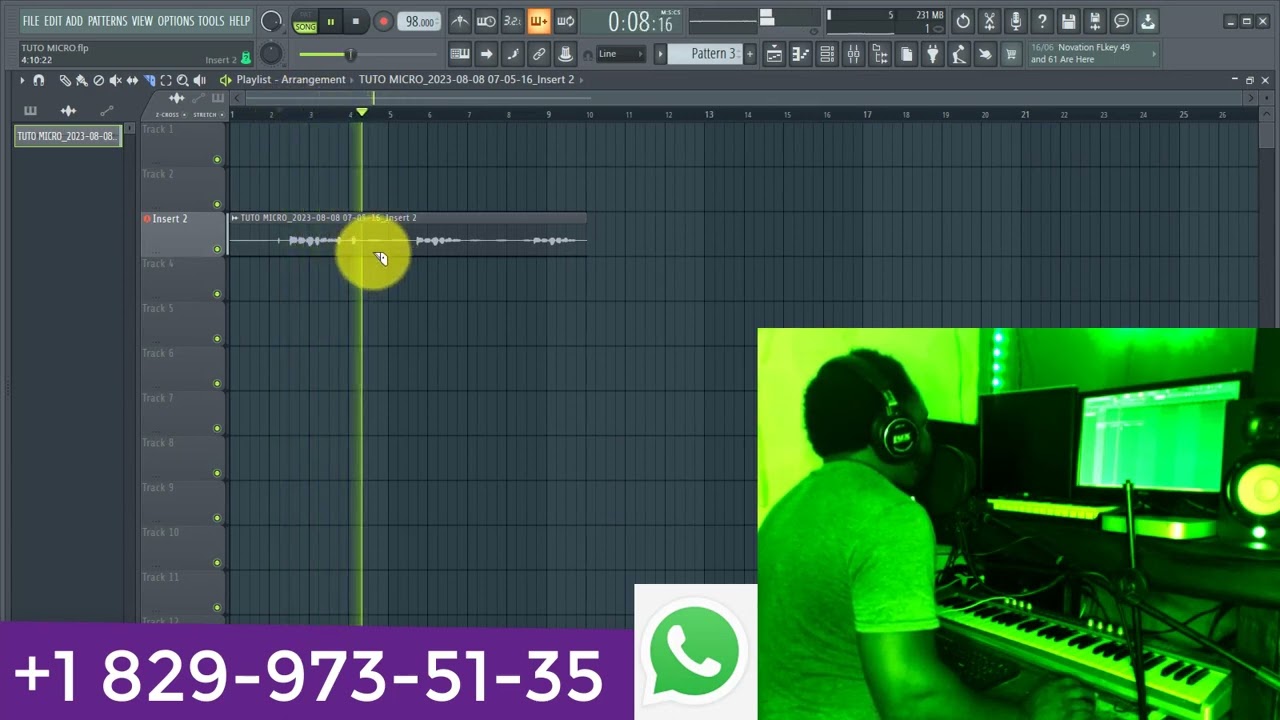Image resolution: width=1280 pixels, height=720 pixels.
Task: Toggle the highlighted overdub/blend recording button
Action: click(538, 21)
